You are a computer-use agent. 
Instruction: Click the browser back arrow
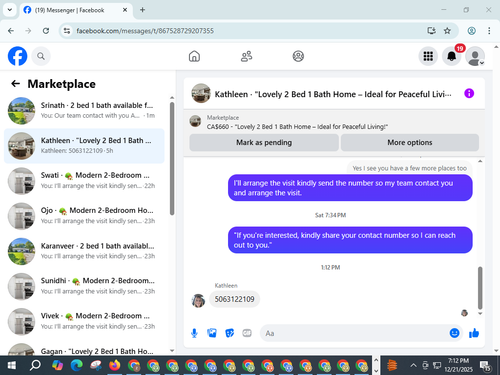coord(11,31)
